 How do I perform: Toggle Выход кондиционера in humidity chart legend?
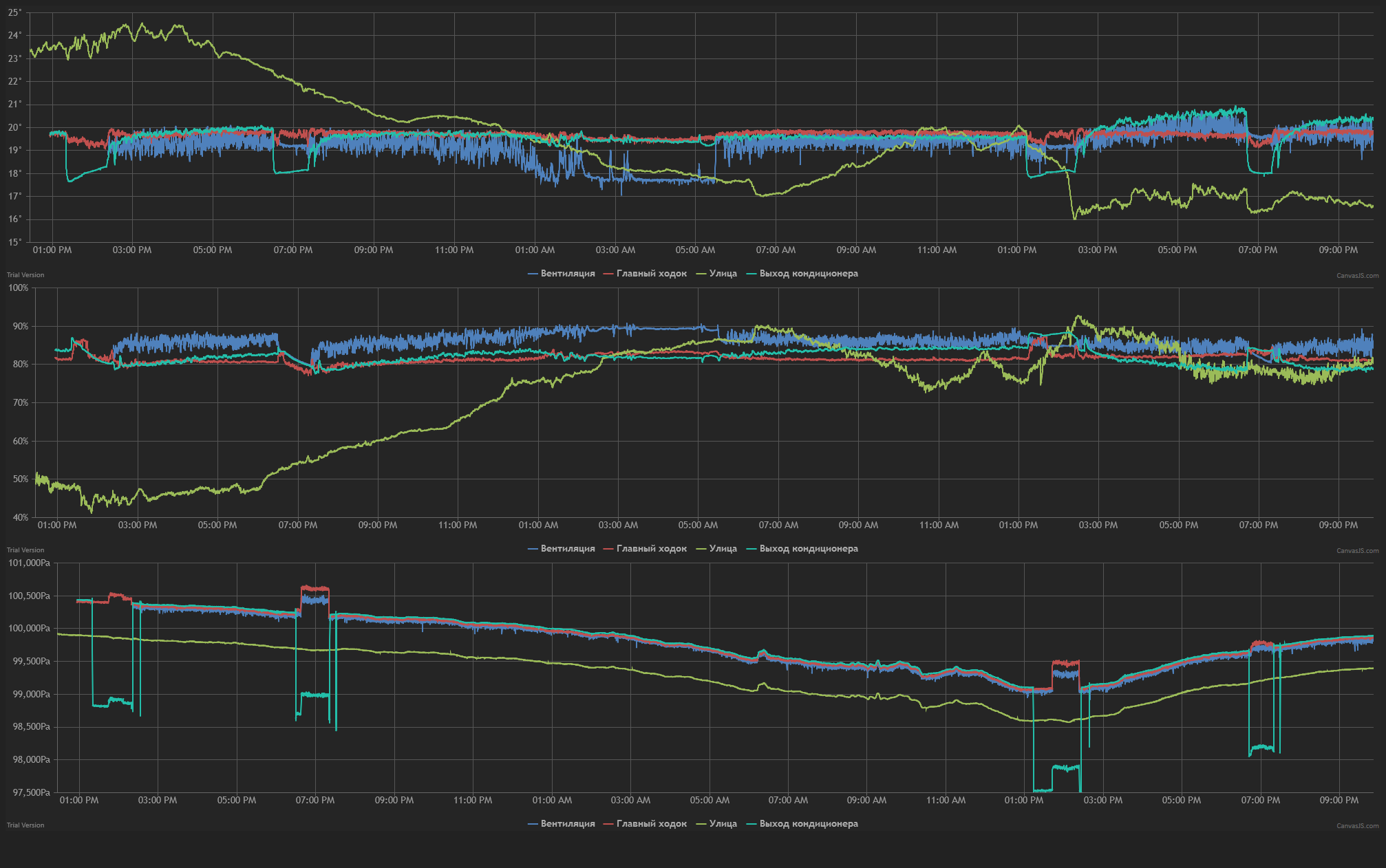pos(802,549)
